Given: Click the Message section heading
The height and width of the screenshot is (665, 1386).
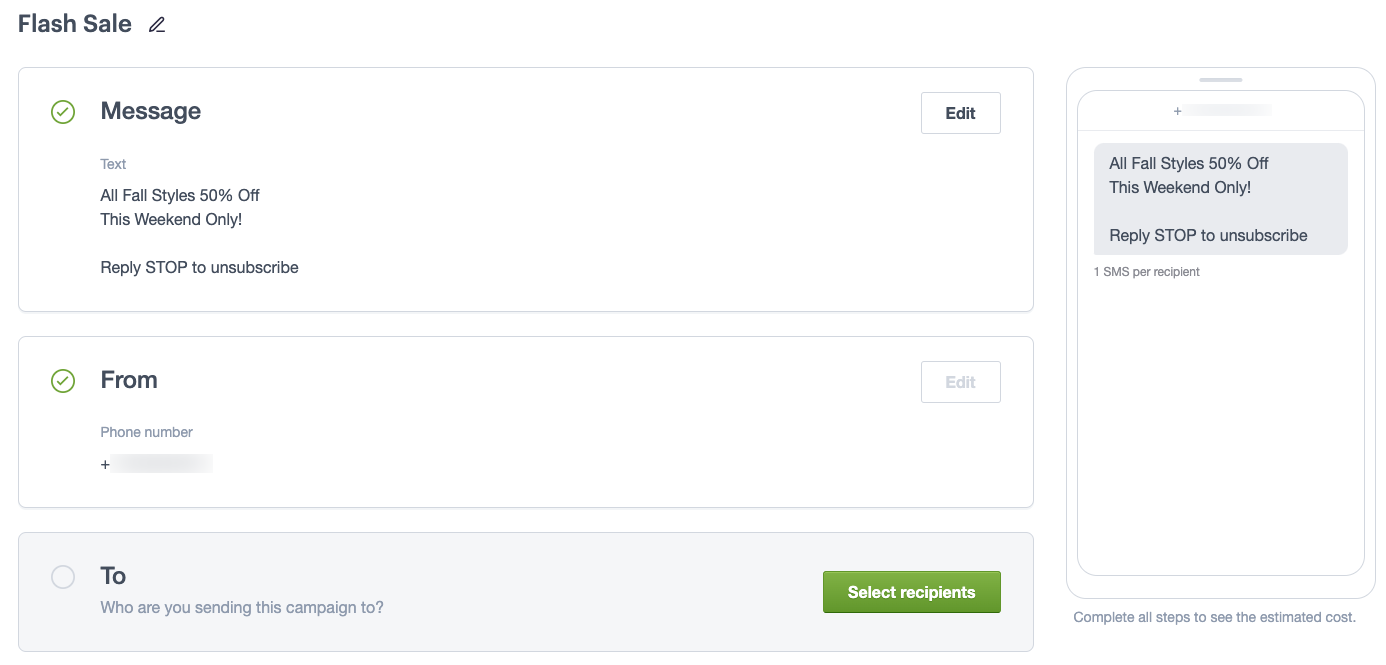Looking at the screenshot, I should [x=150, y=111].
